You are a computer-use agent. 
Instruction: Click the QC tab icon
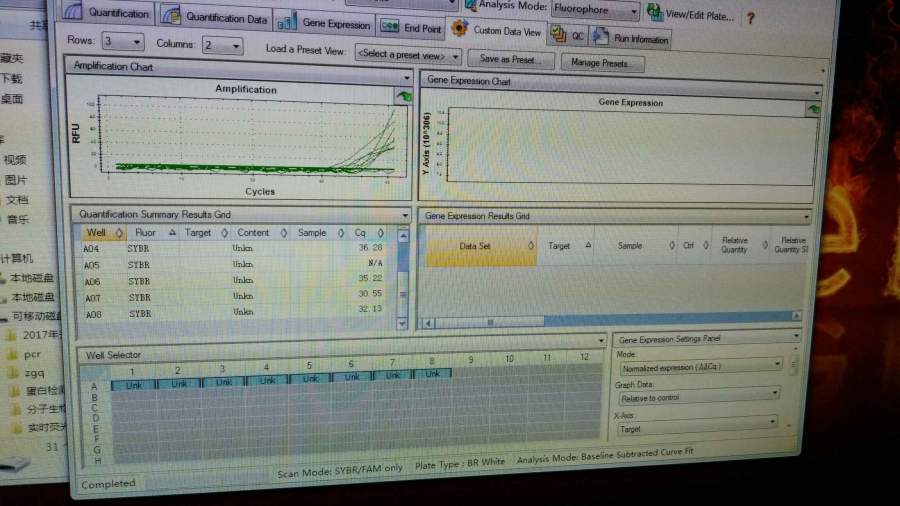[x=558, y=34]
